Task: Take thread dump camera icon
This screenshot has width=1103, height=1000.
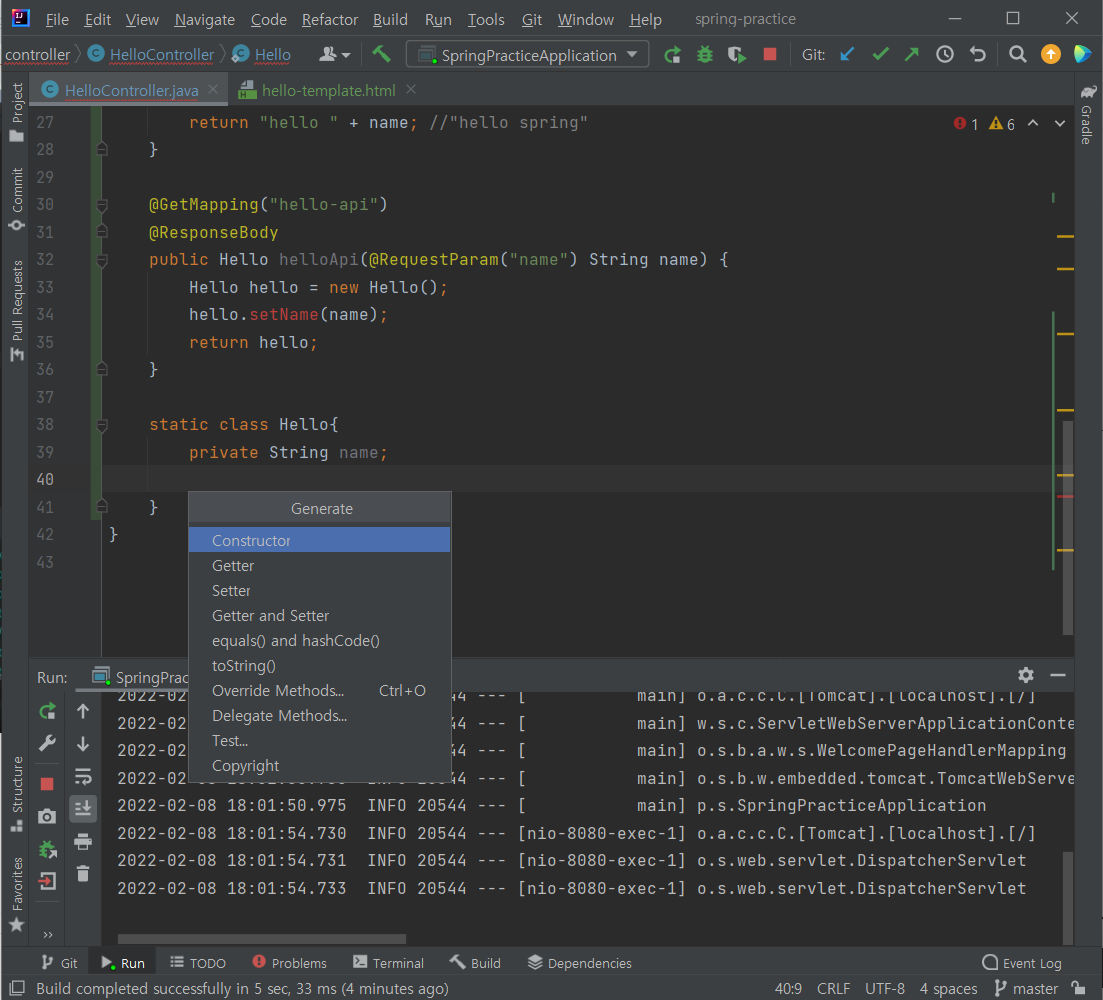Action: click(47, 816)
